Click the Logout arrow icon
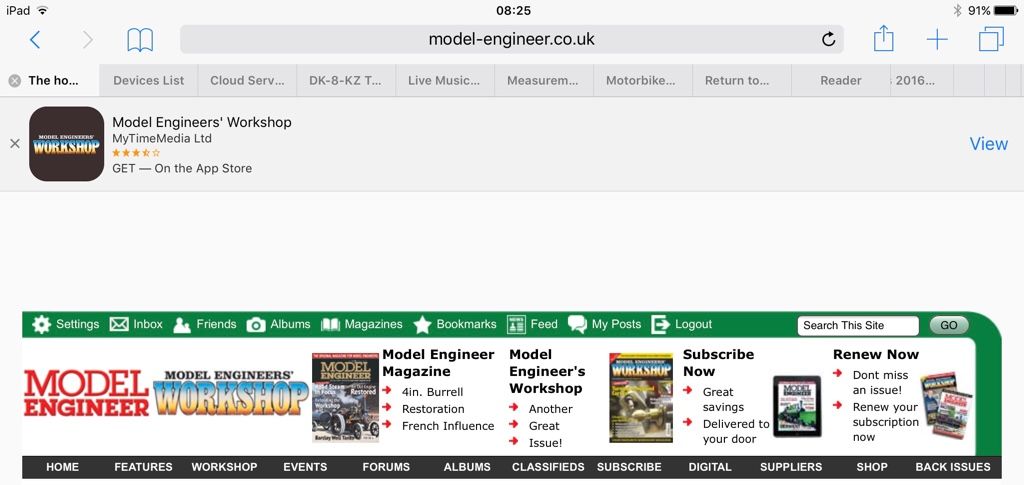Viewport: 1024px width, 485px height. tap(660, 324)
